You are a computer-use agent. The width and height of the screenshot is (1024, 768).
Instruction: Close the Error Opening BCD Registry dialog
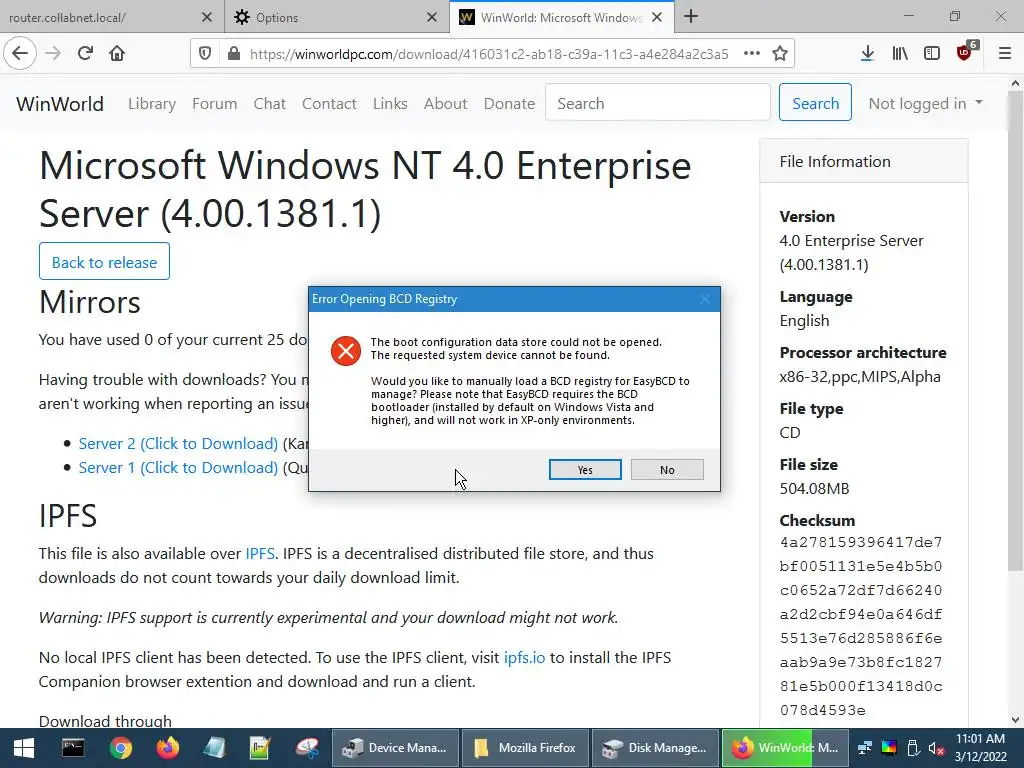tap(705, 299)
